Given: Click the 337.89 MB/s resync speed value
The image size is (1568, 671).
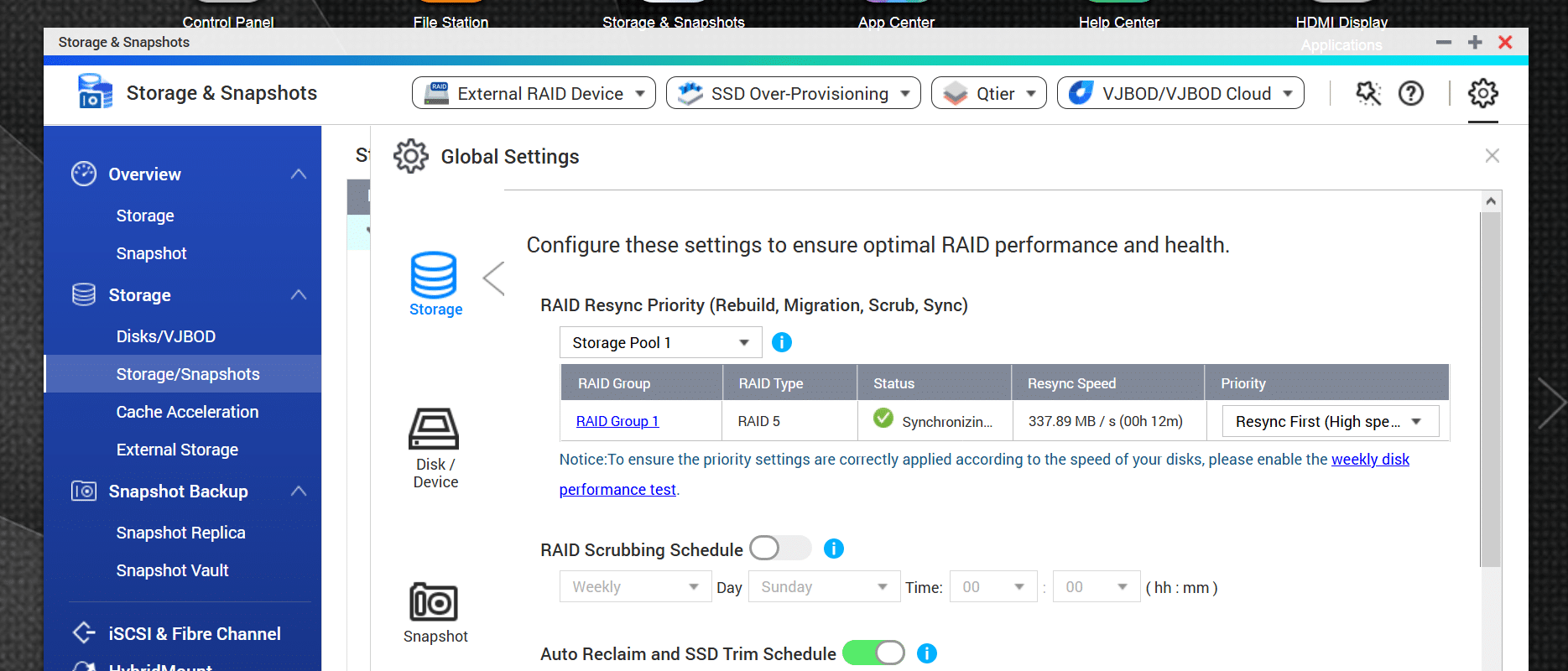Looking at the screenshot, I should point(1105,421).
